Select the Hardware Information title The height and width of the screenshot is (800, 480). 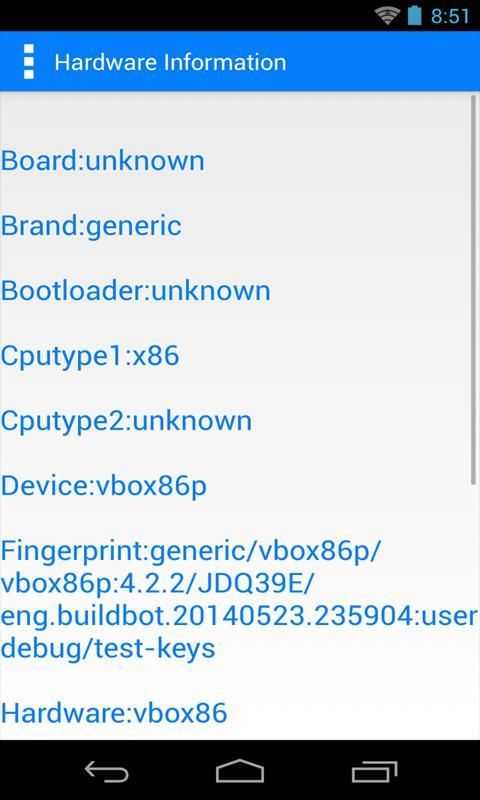point(170,63)
